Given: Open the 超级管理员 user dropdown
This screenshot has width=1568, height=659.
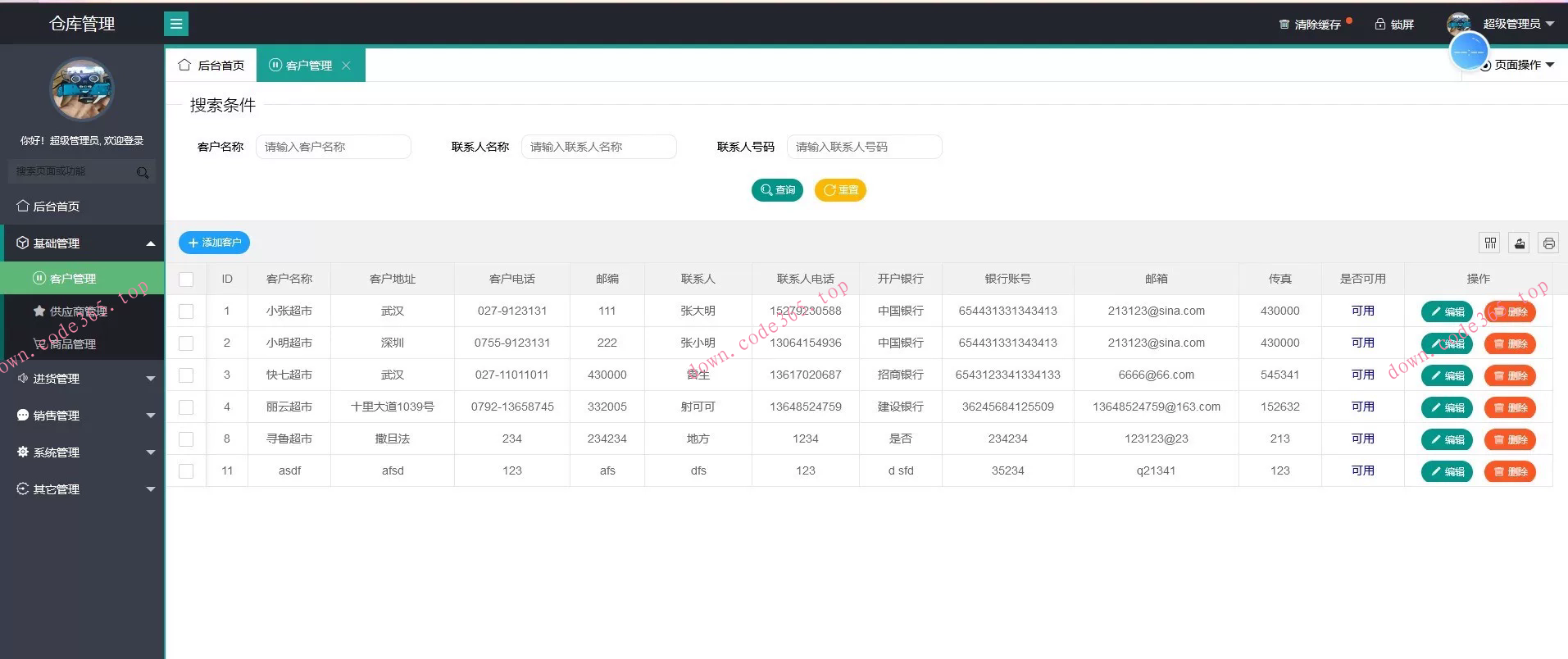Looking at the screenshot, I should tap(1518, 24).
